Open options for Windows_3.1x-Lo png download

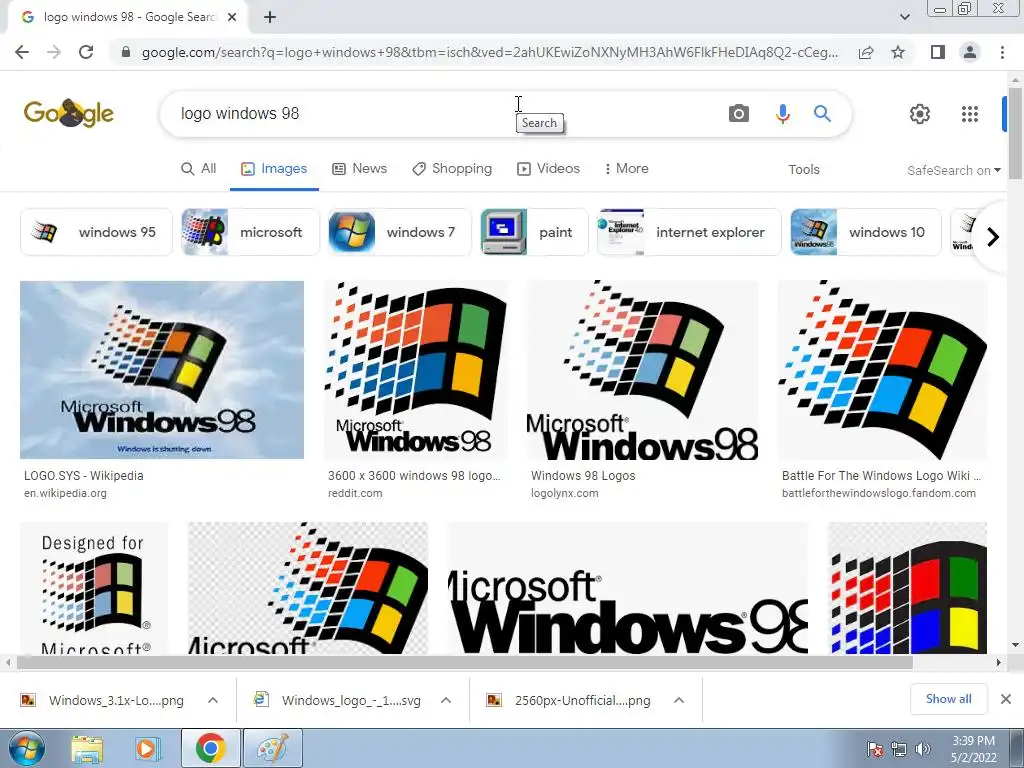point(213,700)
